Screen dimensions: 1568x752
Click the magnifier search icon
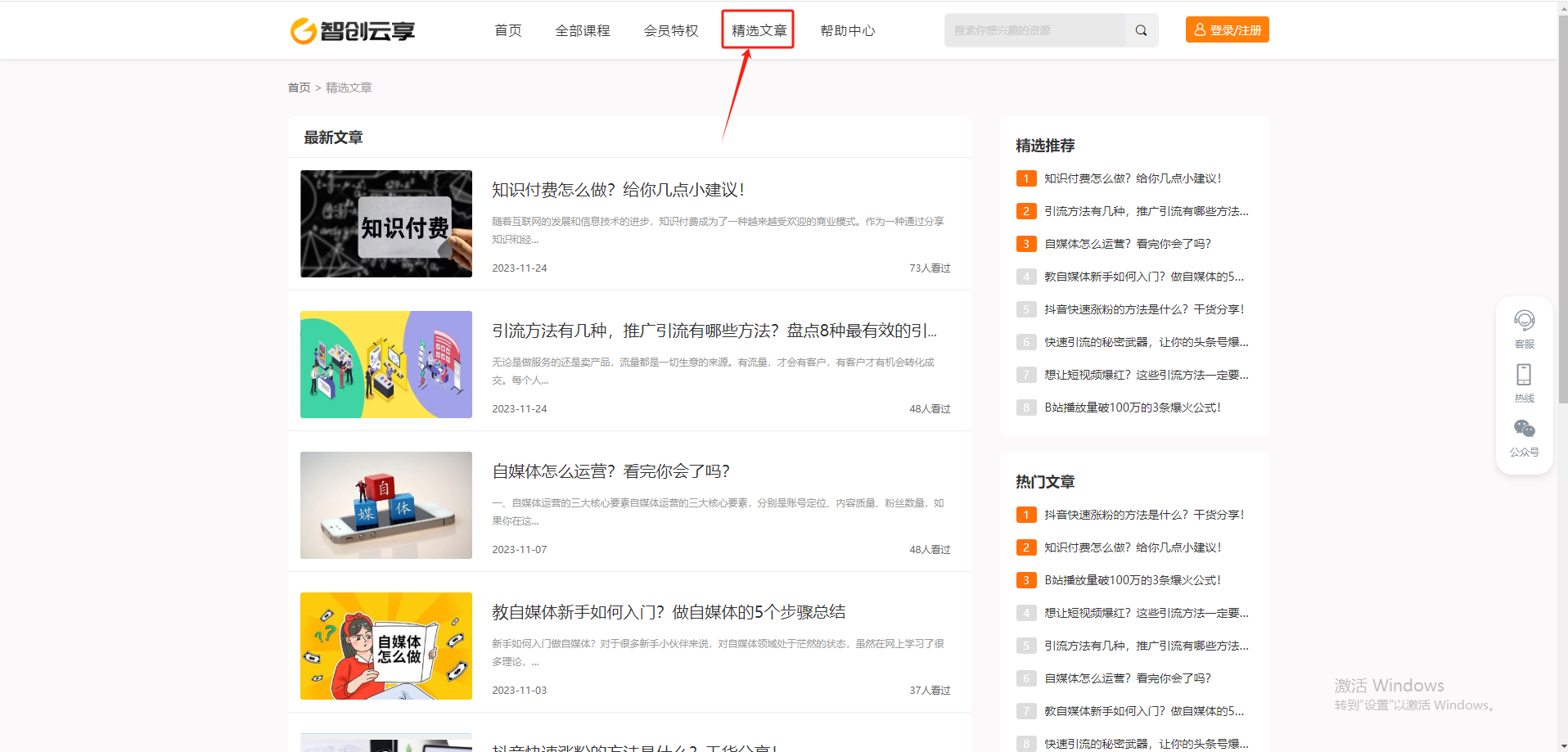1141,30
